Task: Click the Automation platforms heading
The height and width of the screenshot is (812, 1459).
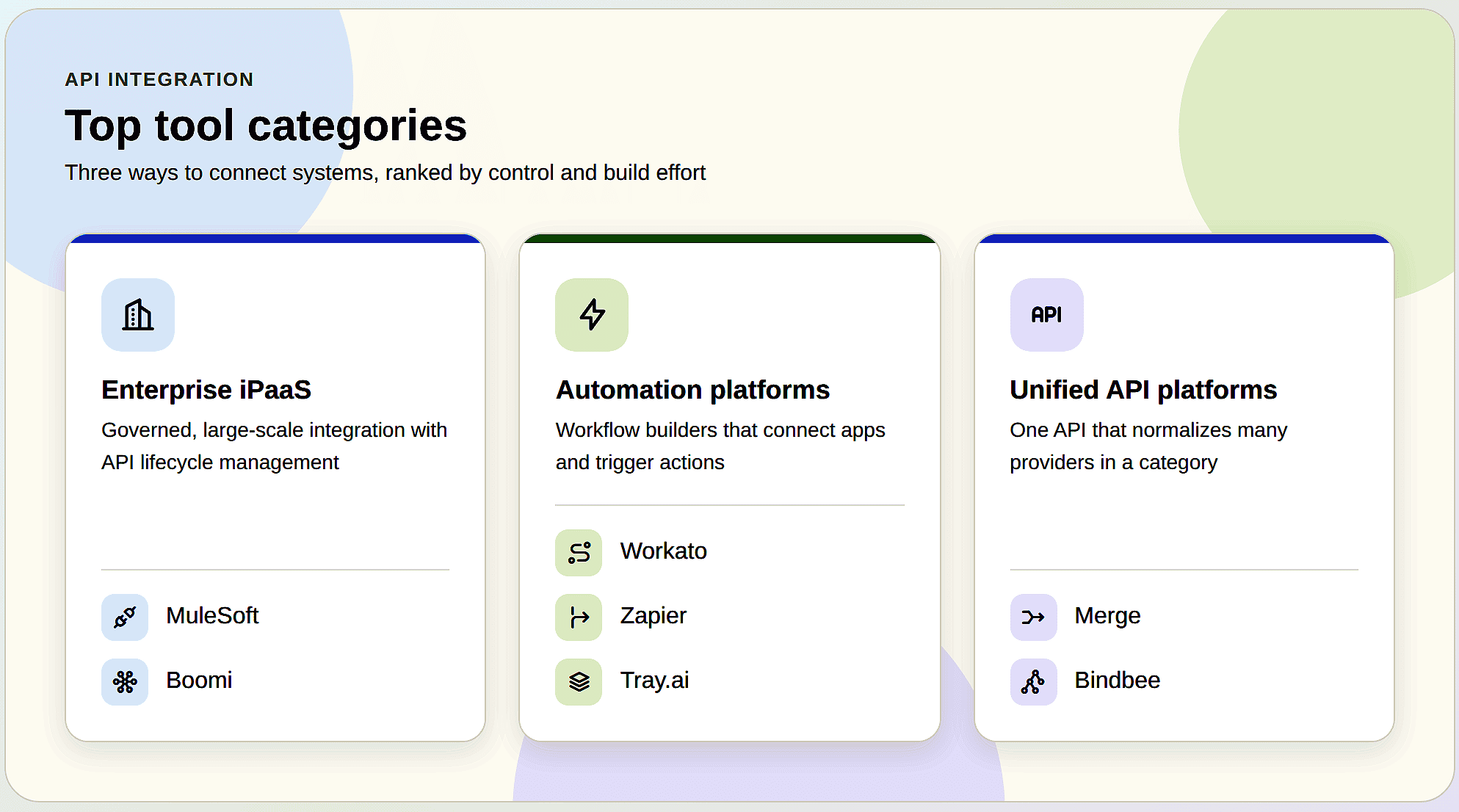Action: click(692, 390)
